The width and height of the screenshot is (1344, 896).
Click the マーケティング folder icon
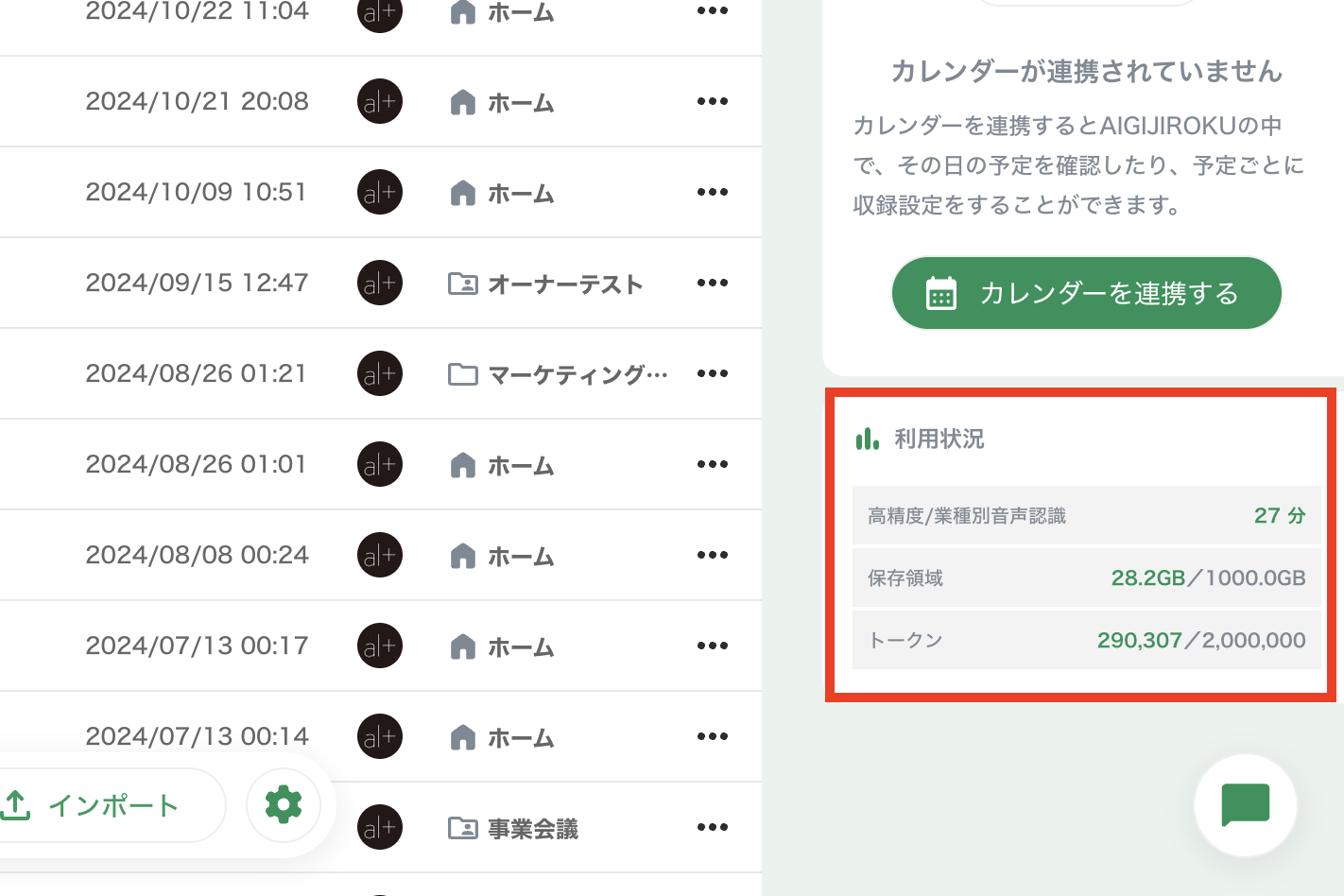(462, 374)
